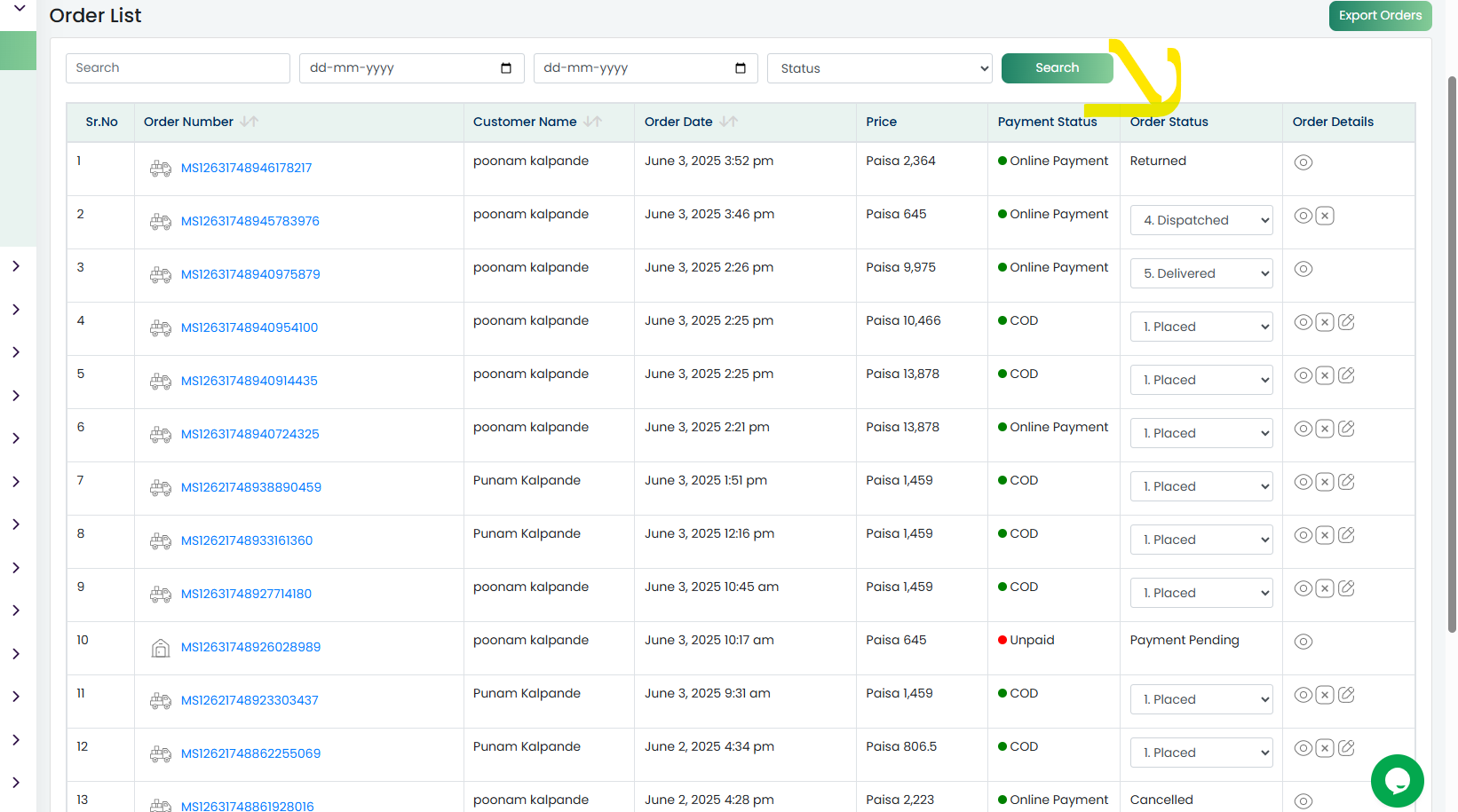Focus the Search text field

click(178, 68)
